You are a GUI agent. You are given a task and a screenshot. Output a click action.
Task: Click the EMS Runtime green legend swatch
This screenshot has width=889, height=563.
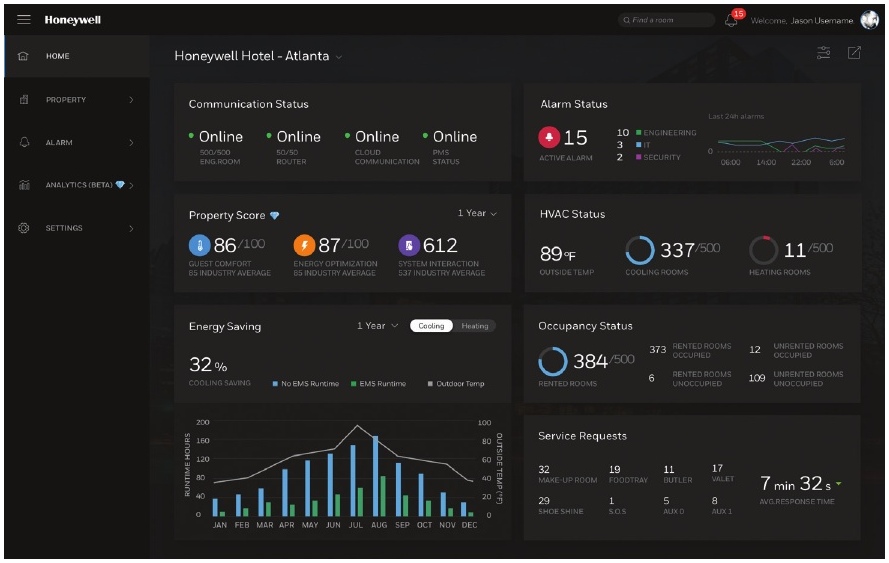pos(354,384)
